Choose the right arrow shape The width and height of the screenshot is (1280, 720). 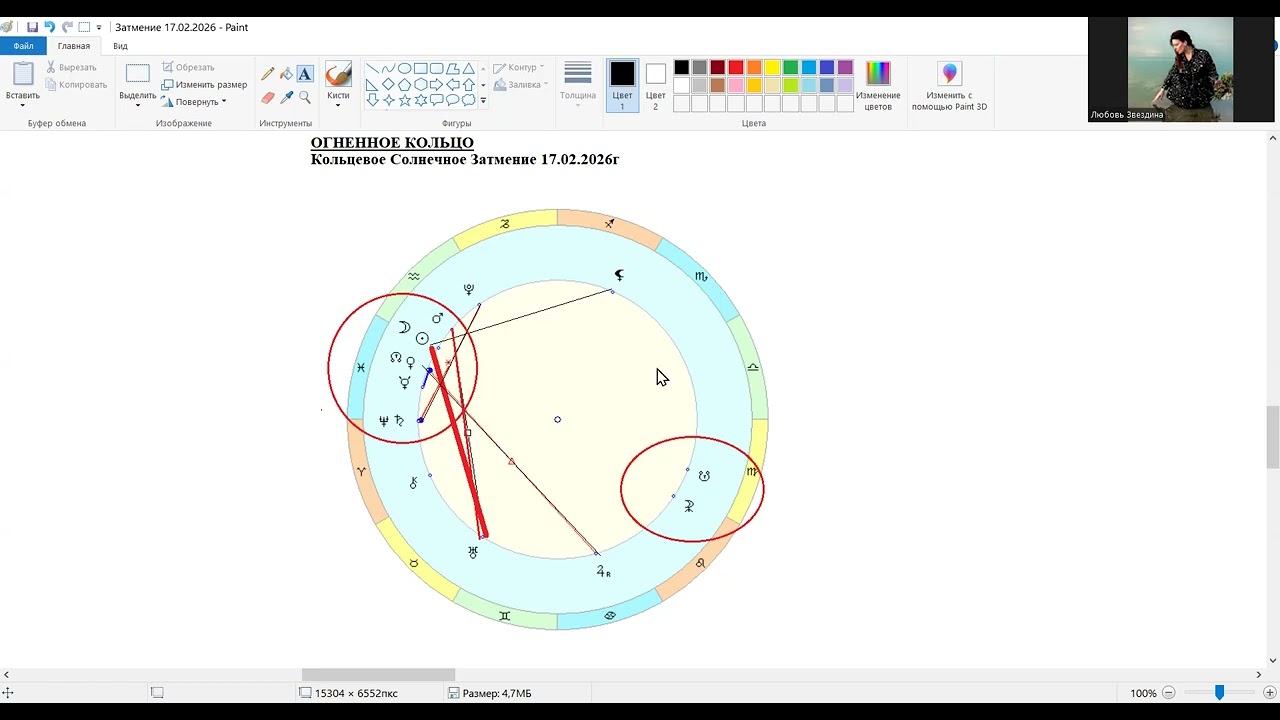tap(436, 85)
